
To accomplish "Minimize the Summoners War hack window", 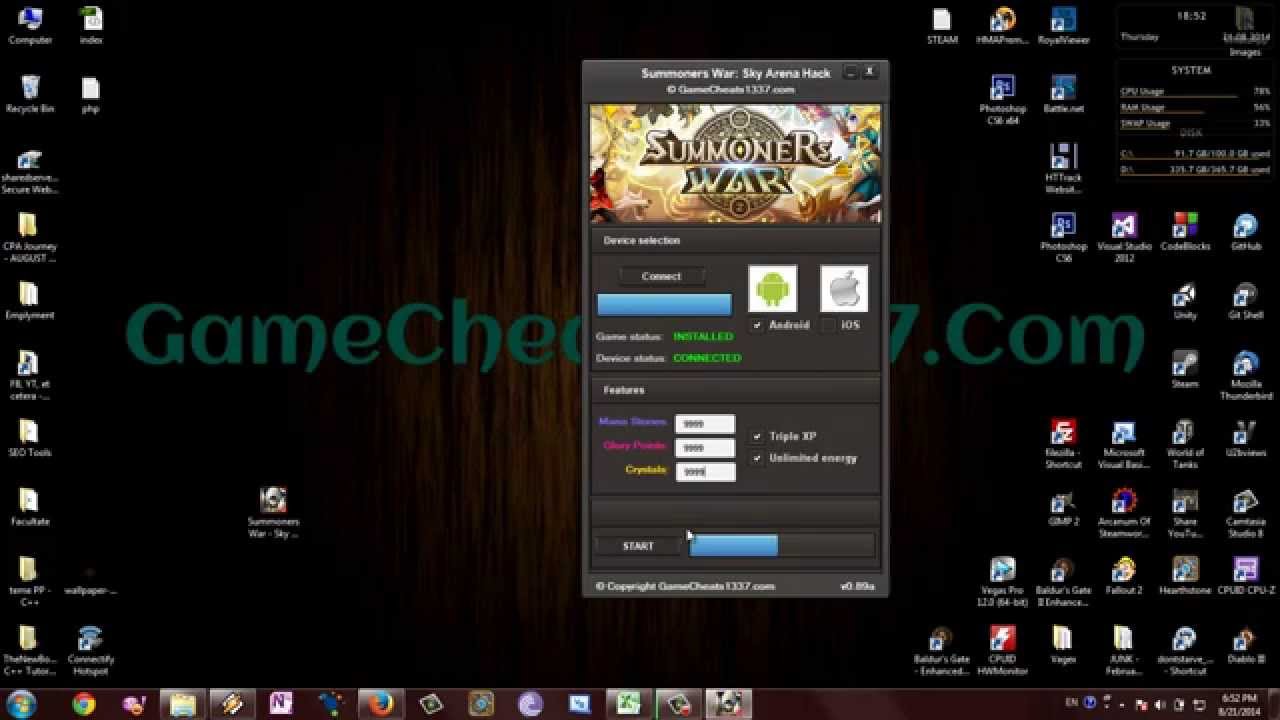I will [x=850, y=72].
